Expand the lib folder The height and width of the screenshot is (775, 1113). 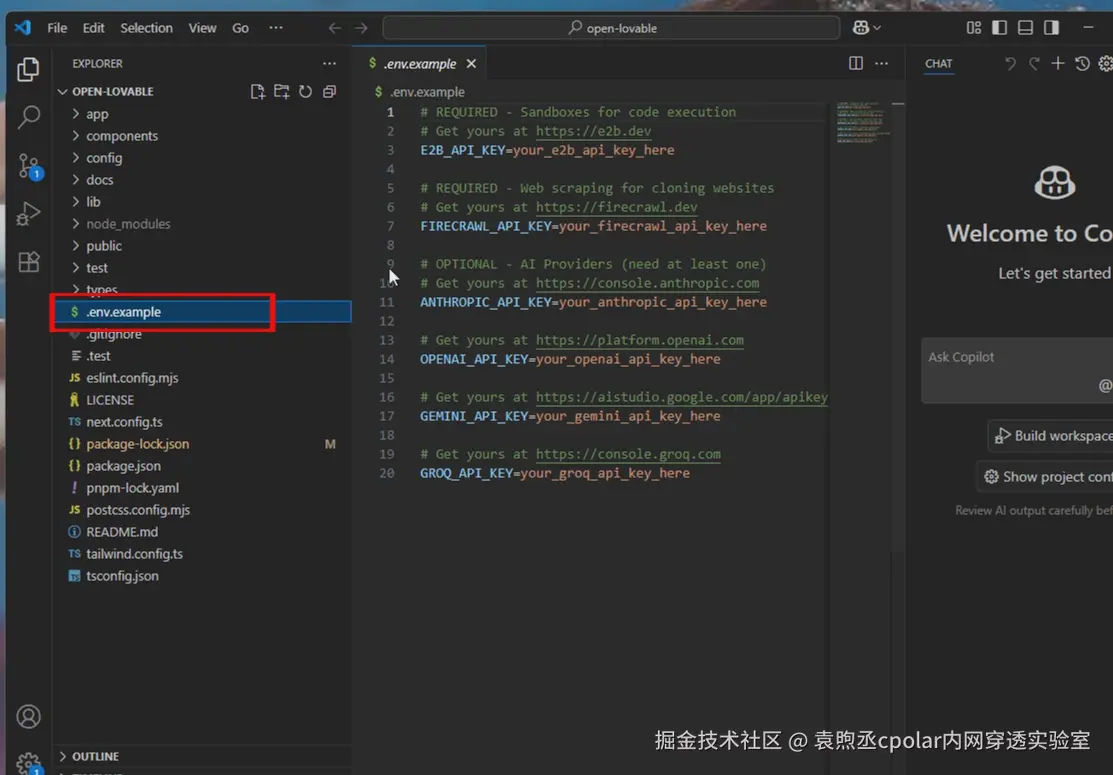click(x=202, y=202)
